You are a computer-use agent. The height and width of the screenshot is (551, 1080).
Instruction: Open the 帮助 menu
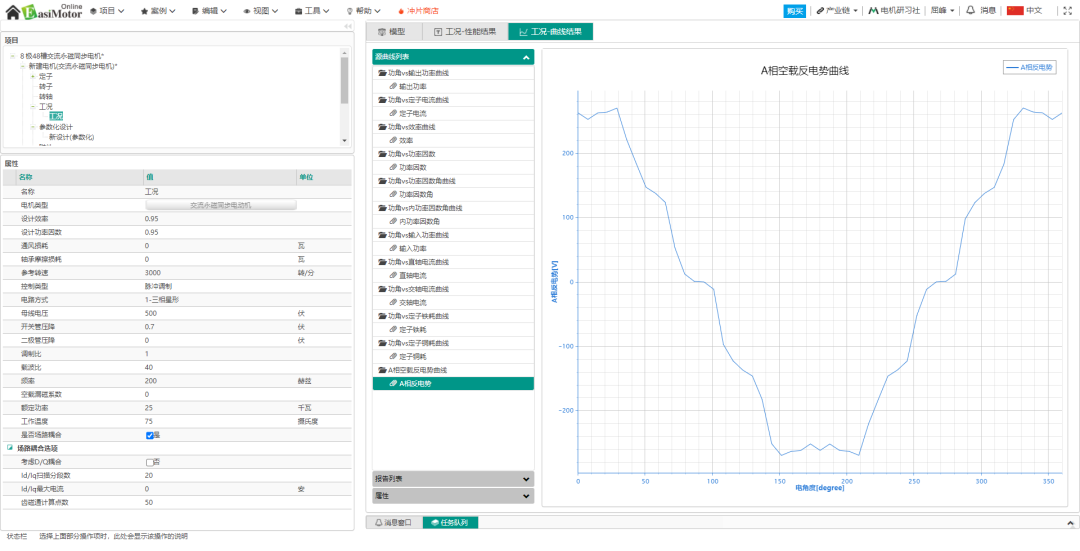363,11
